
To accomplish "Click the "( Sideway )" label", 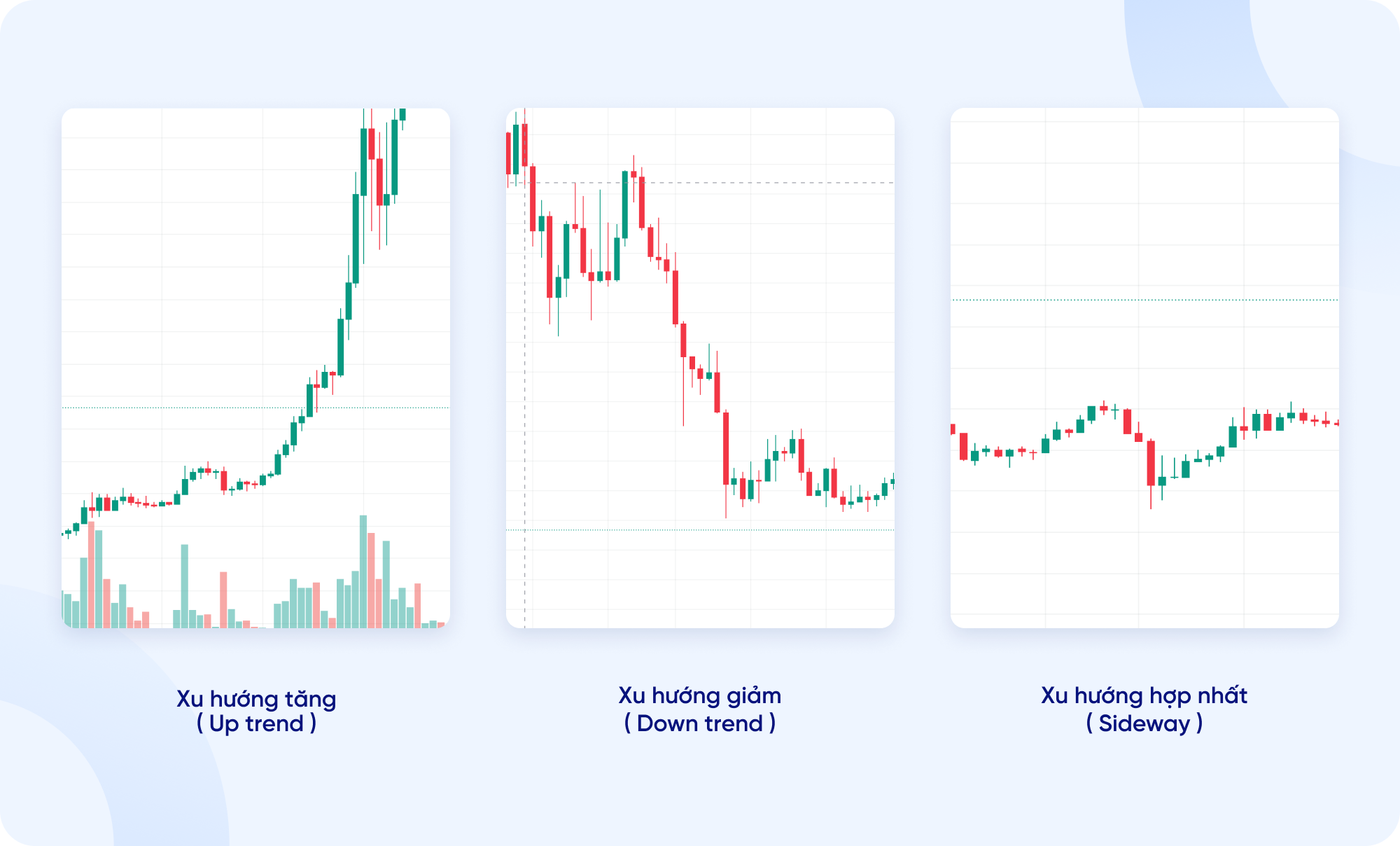I will tap(1144, 723).
